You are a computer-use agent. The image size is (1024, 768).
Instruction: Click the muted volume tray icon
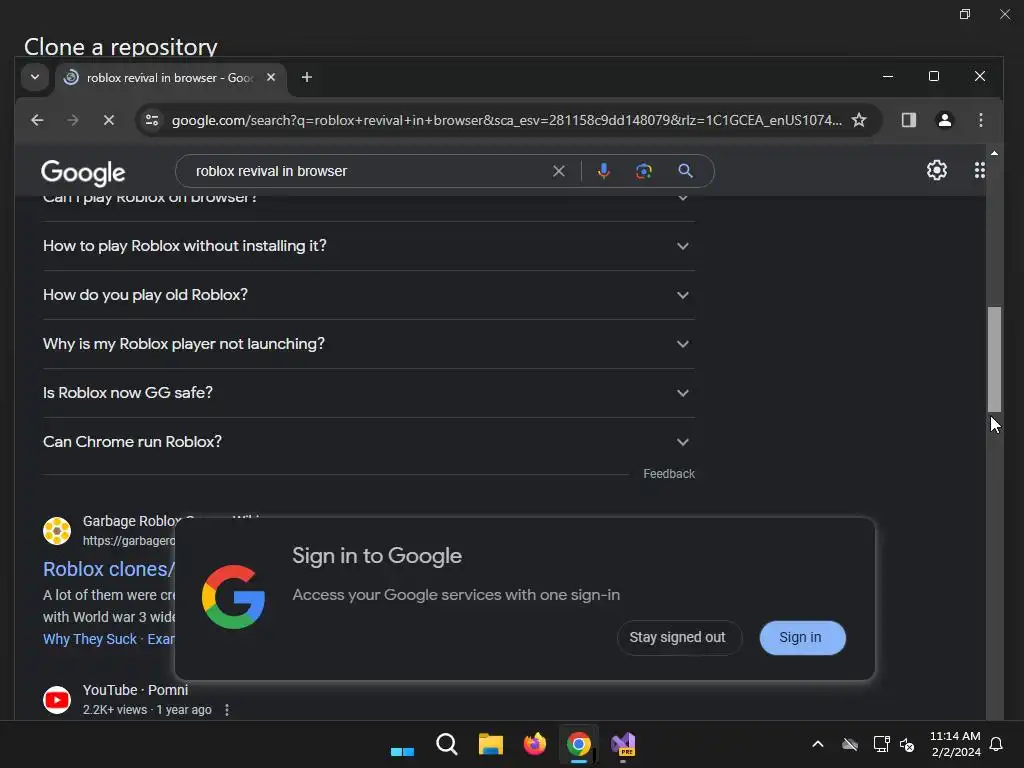(x=906, y=744)
